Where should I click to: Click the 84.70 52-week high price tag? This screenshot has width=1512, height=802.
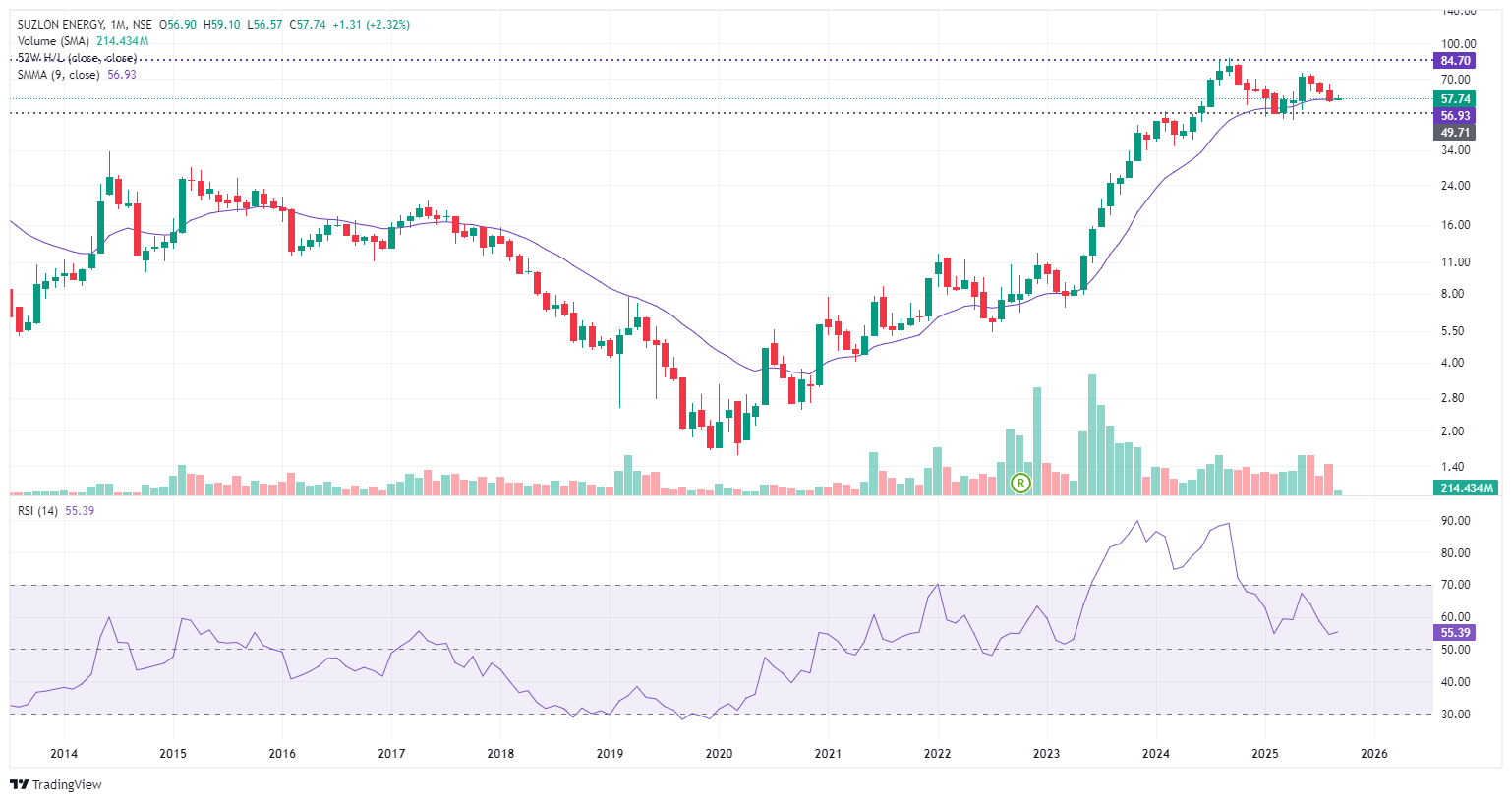[x=1455, y=61]
